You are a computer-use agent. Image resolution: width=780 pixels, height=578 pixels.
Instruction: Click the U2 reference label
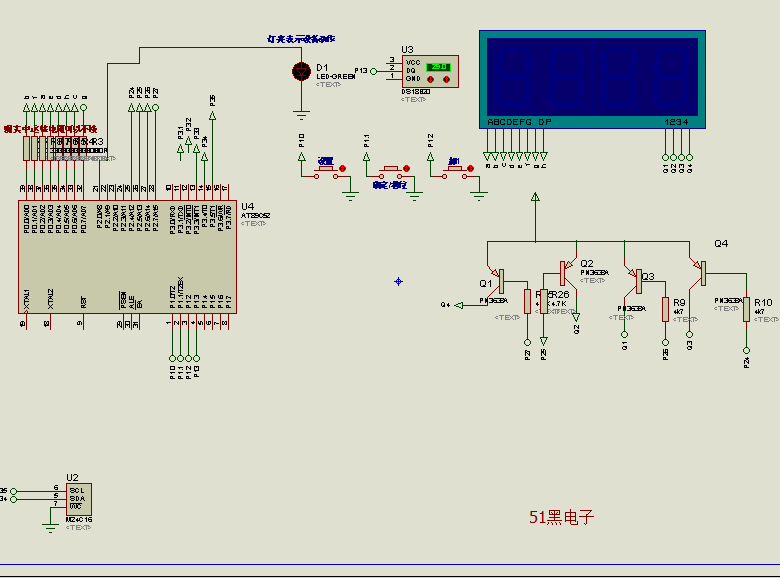(72, 478)
